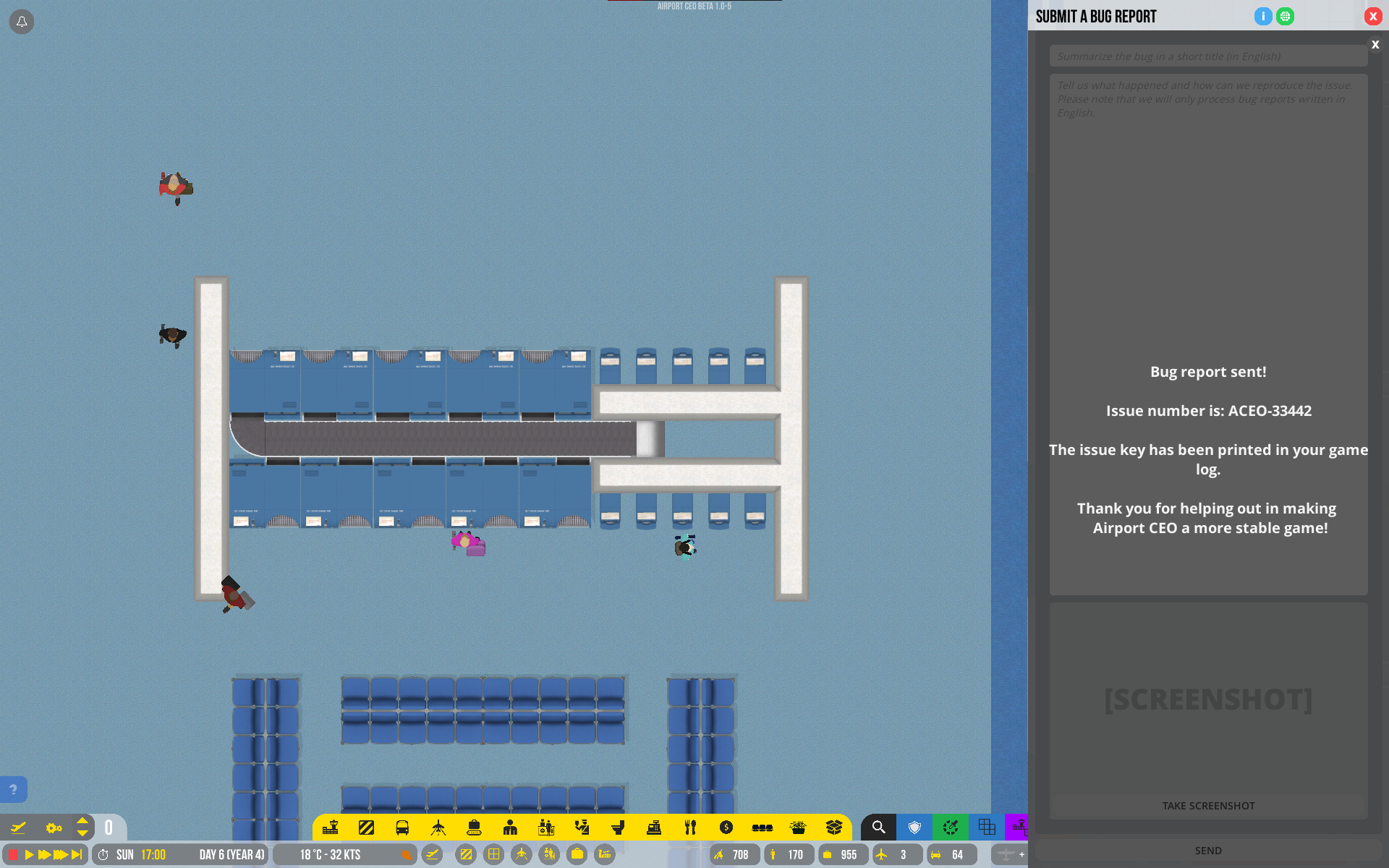
Task: Open the restaurant fork-and-knife build menu
Action: pyautogui.click(x=690, y=827)
